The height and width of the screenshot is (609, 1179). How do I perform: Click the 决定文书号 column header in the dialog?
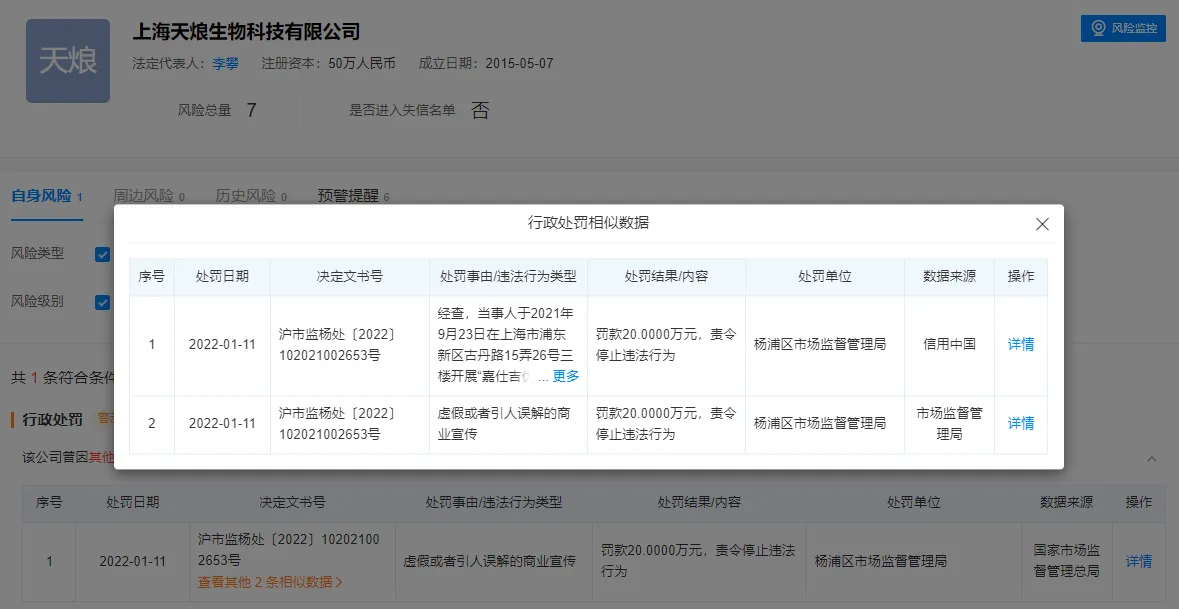coord(350,277)
